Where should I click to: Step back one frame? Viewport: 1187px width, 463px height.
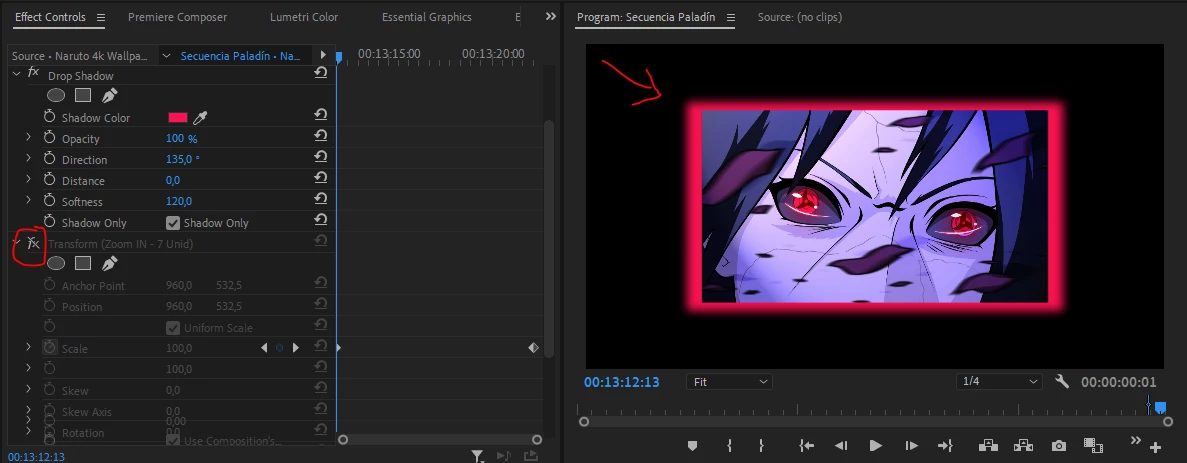841,446
